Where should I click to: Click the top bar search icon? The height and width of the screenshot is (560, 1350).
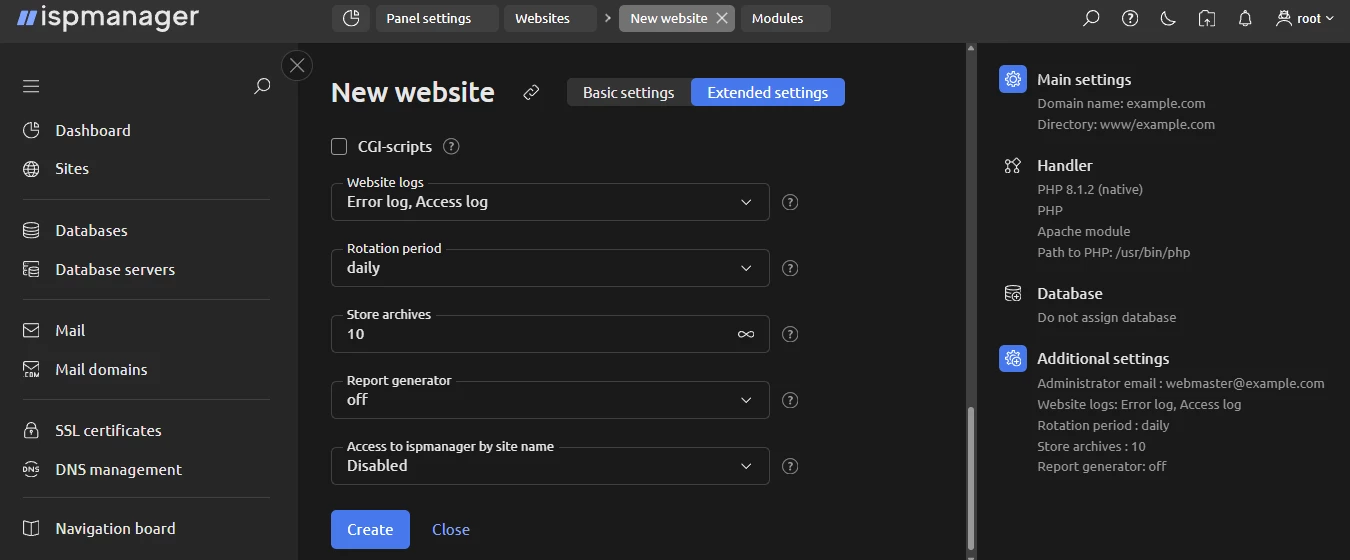click(1091, 18)
